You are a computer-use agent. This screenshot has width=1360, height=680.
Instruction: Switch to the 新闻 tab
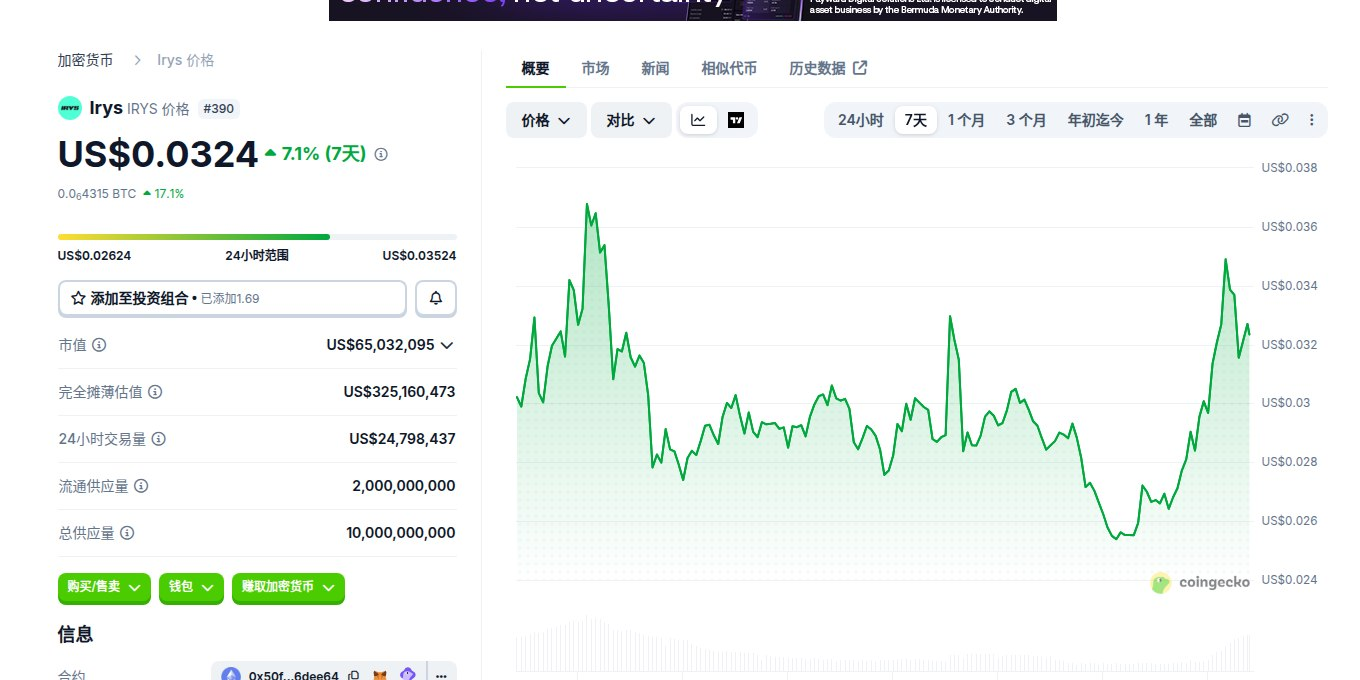pos(655,68)
